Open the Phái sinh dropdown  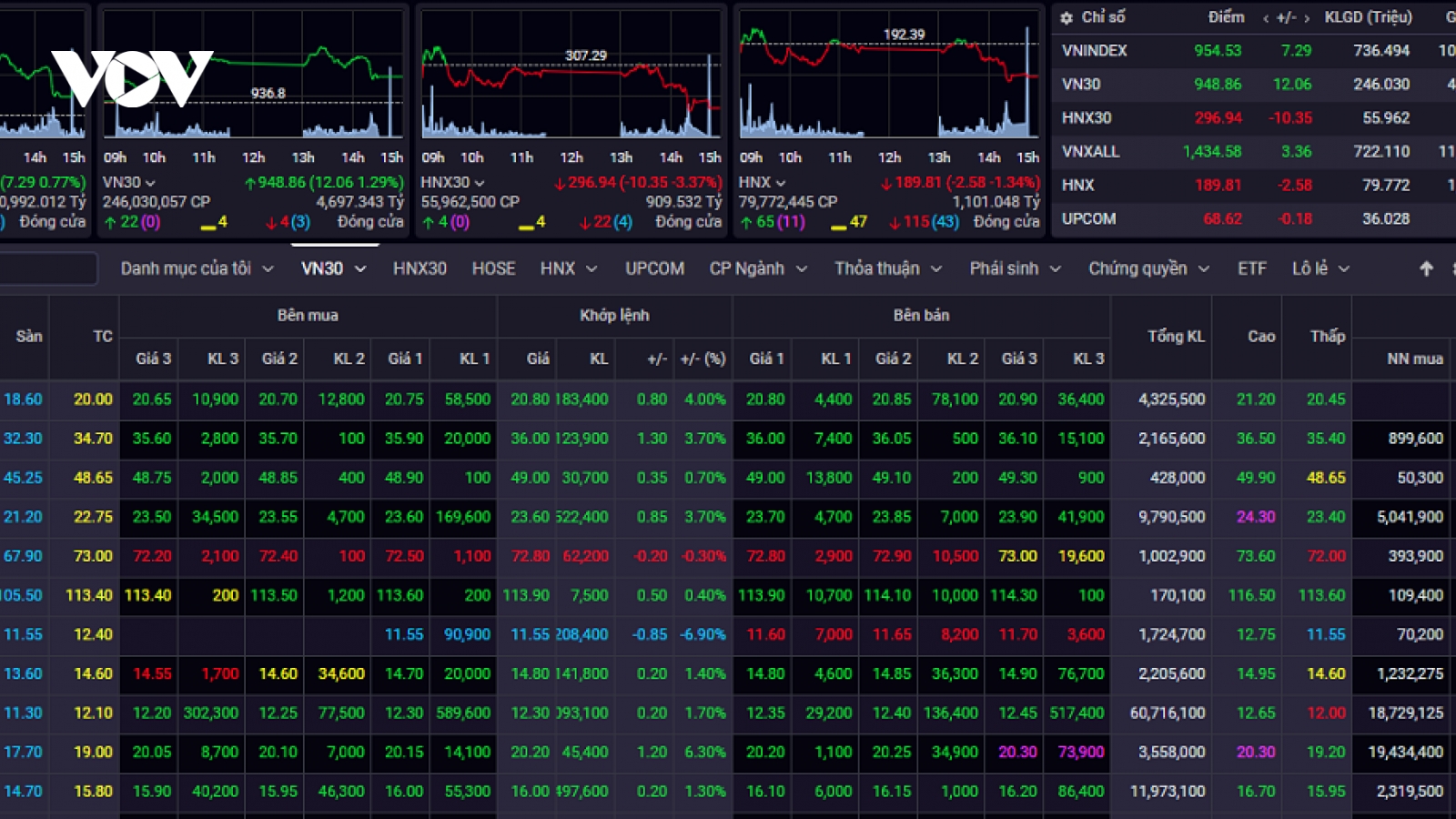[1056, 269]
